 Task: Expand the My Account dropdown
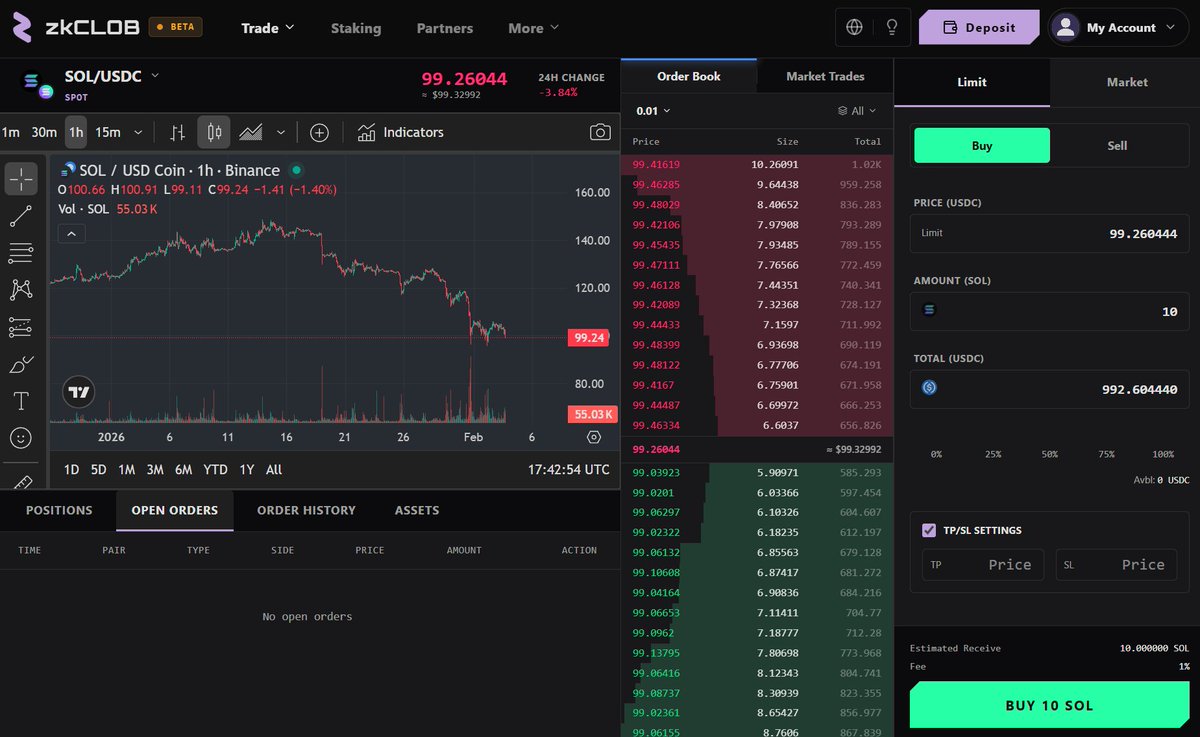click(1119, 28)
